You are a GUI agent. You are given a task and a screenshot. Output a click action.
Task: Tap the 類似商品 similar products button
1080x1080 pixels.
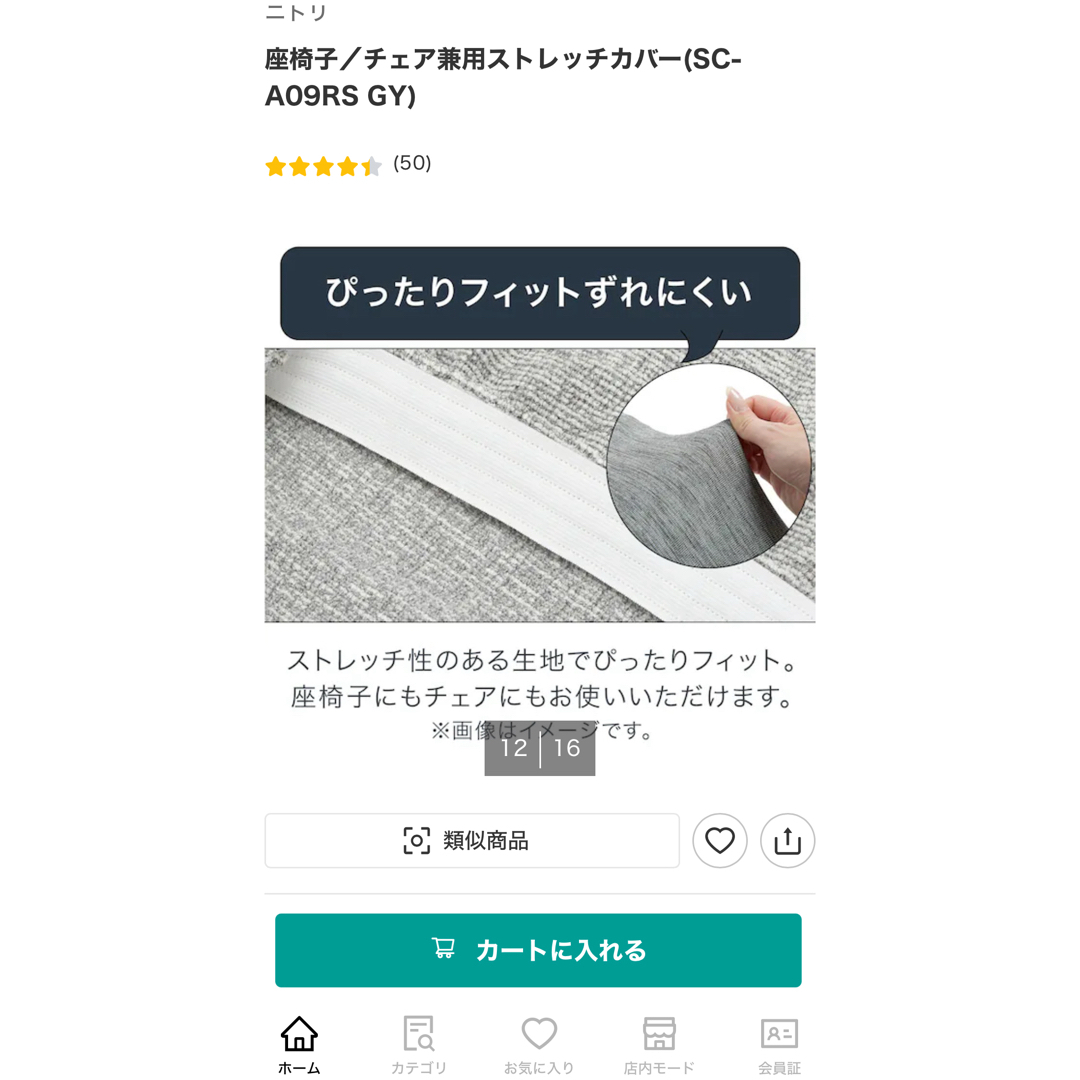472,840
